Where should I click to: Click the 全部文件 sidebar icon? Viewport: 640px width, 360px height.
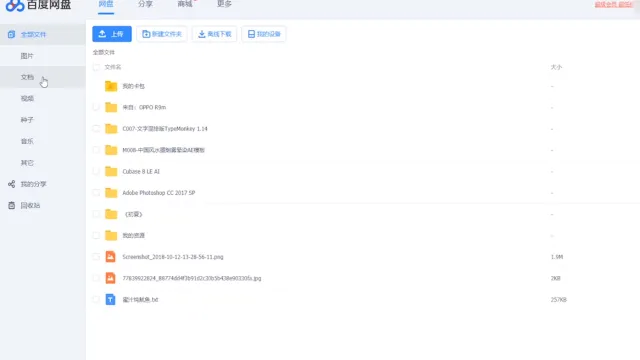click(x=11, y=34)
